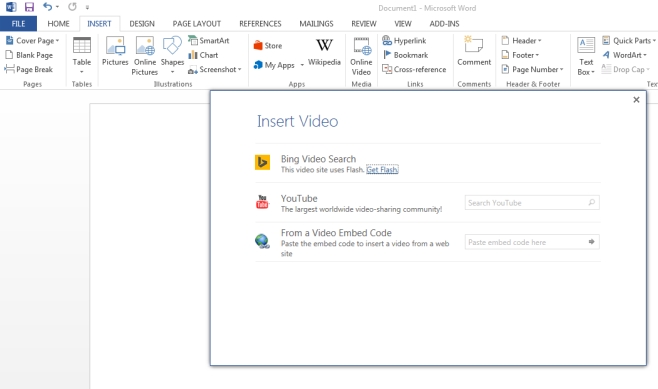Viewport: 658px width, 389px height.
Task: Expand the My Apps dropdown arrow
Action: (x=302, y=65)
